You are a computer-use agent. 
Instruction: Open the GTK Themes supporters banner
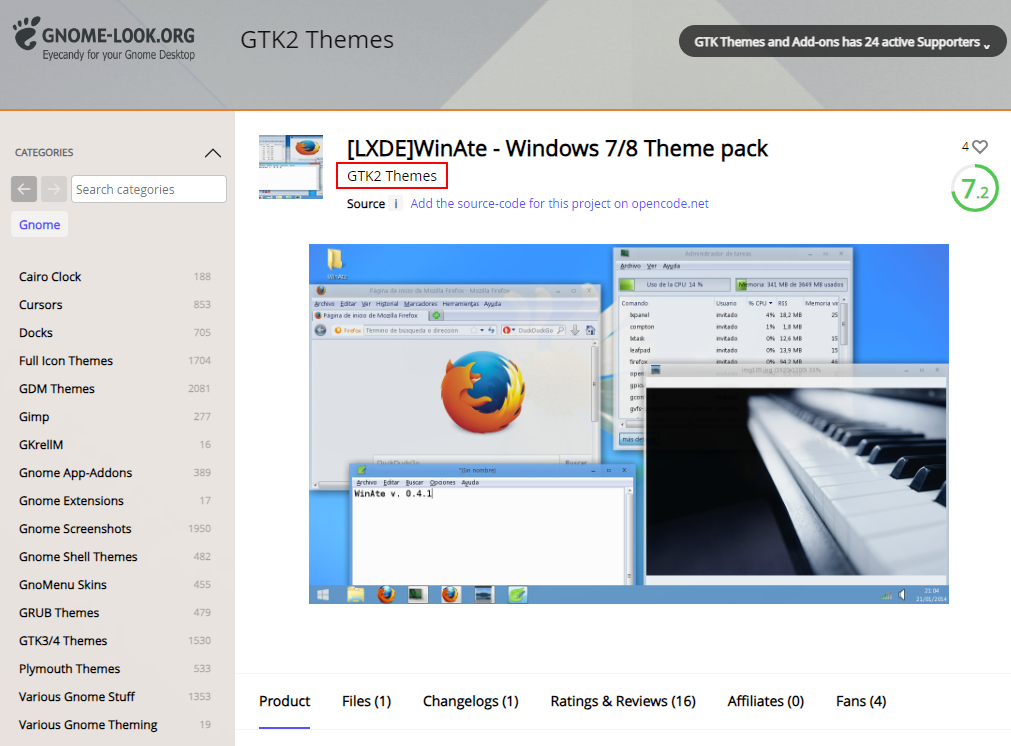(842, 42)
